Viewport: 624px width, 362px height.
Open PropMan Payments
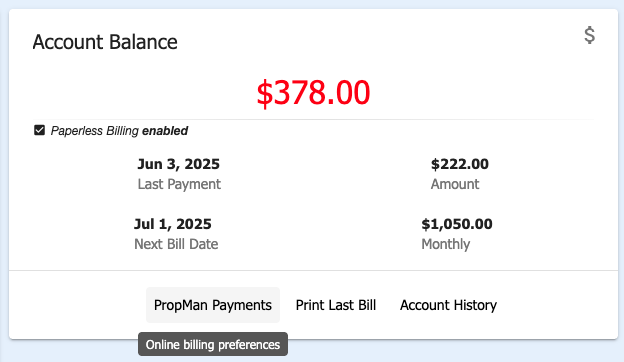click(213, 305)
